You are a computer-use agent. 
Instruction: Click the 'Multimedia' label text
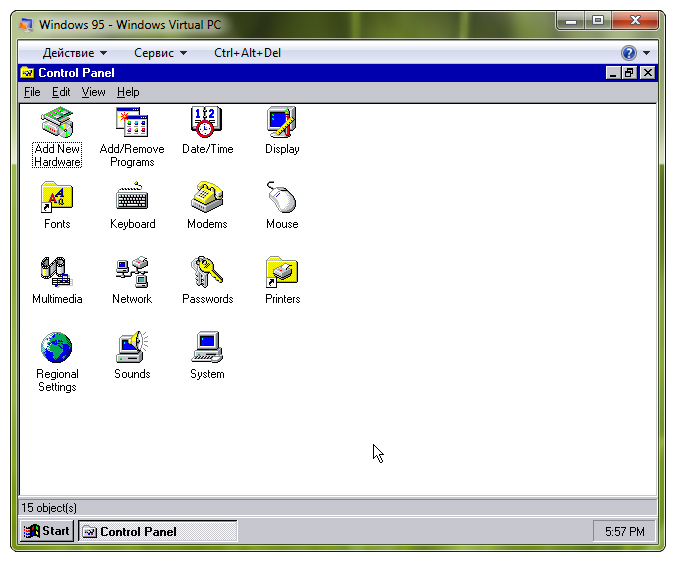coord(57,299)
